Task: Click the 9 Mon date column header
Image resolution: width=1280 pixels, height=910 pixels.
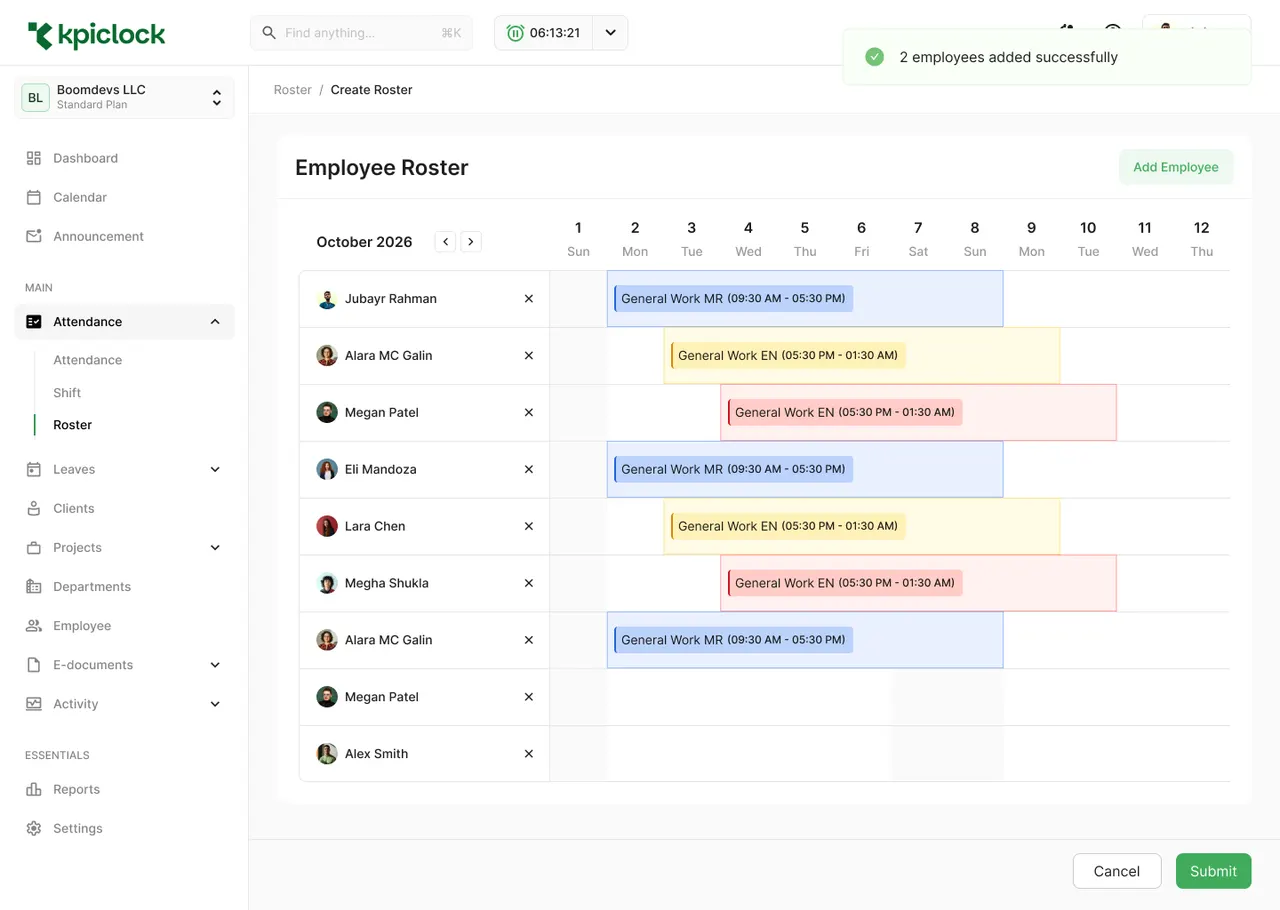Action: tap(1031, 239)
